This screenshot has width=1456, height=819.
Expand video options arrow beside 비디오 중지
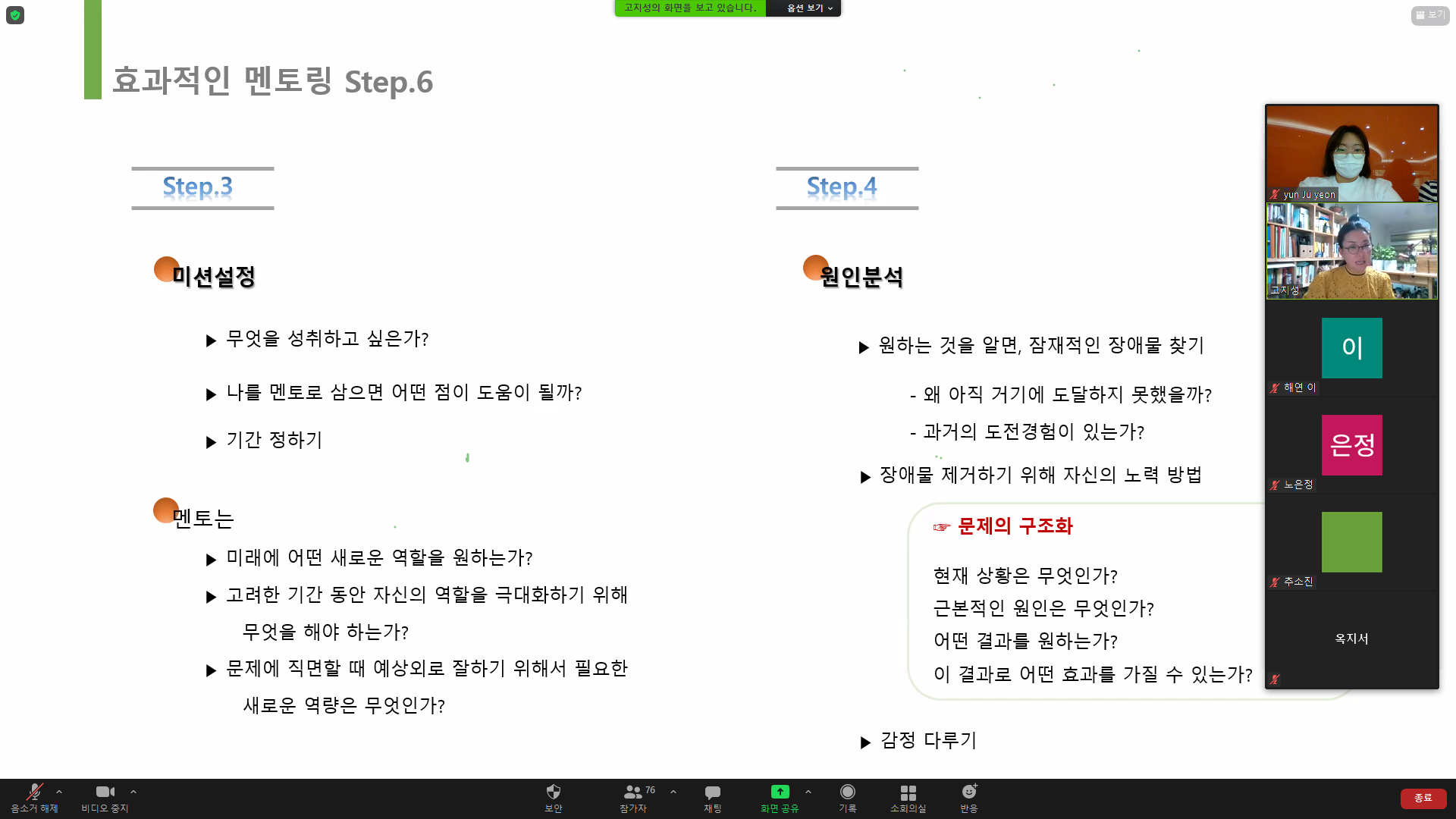pos(133,792)
